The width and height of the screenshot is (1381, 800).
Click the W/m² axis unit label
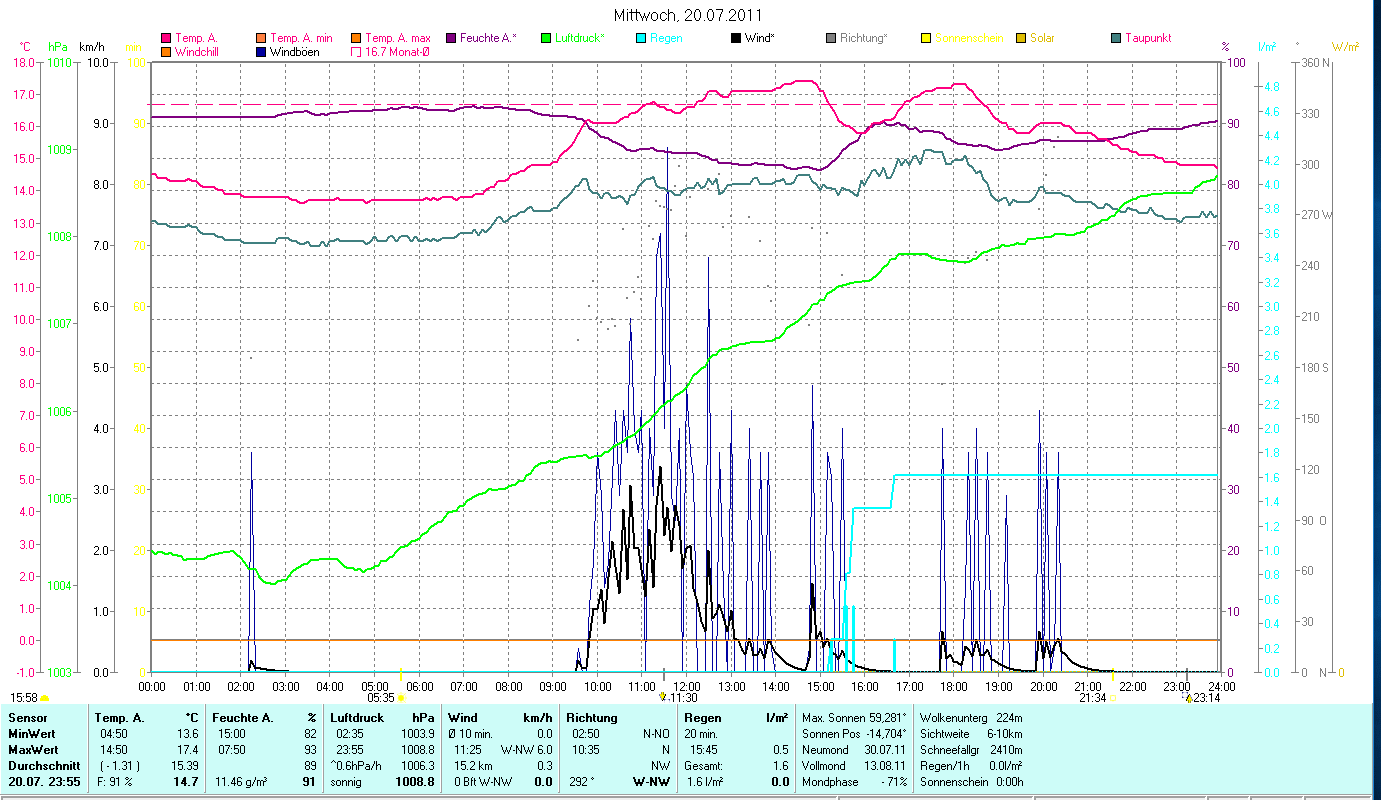(1345, 47)
